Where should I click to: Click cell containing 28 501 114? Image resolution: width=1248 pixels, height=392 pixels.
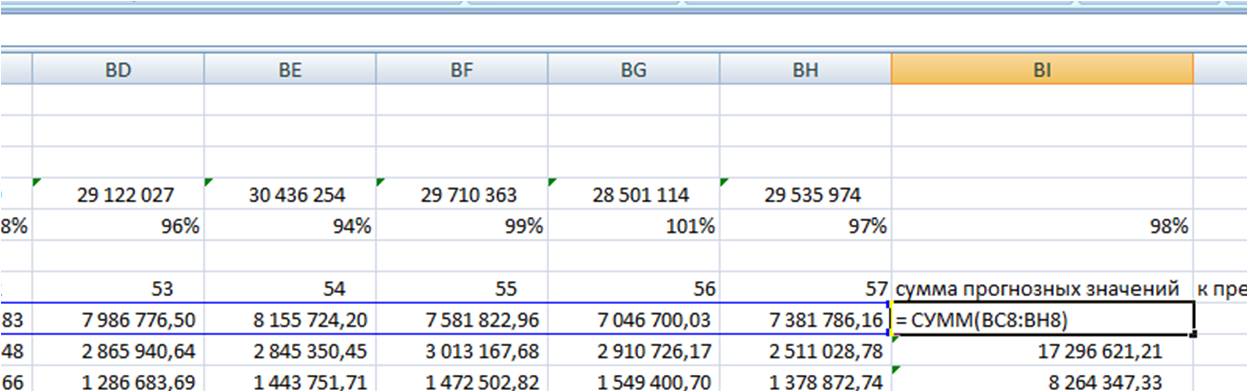point(633,194)
